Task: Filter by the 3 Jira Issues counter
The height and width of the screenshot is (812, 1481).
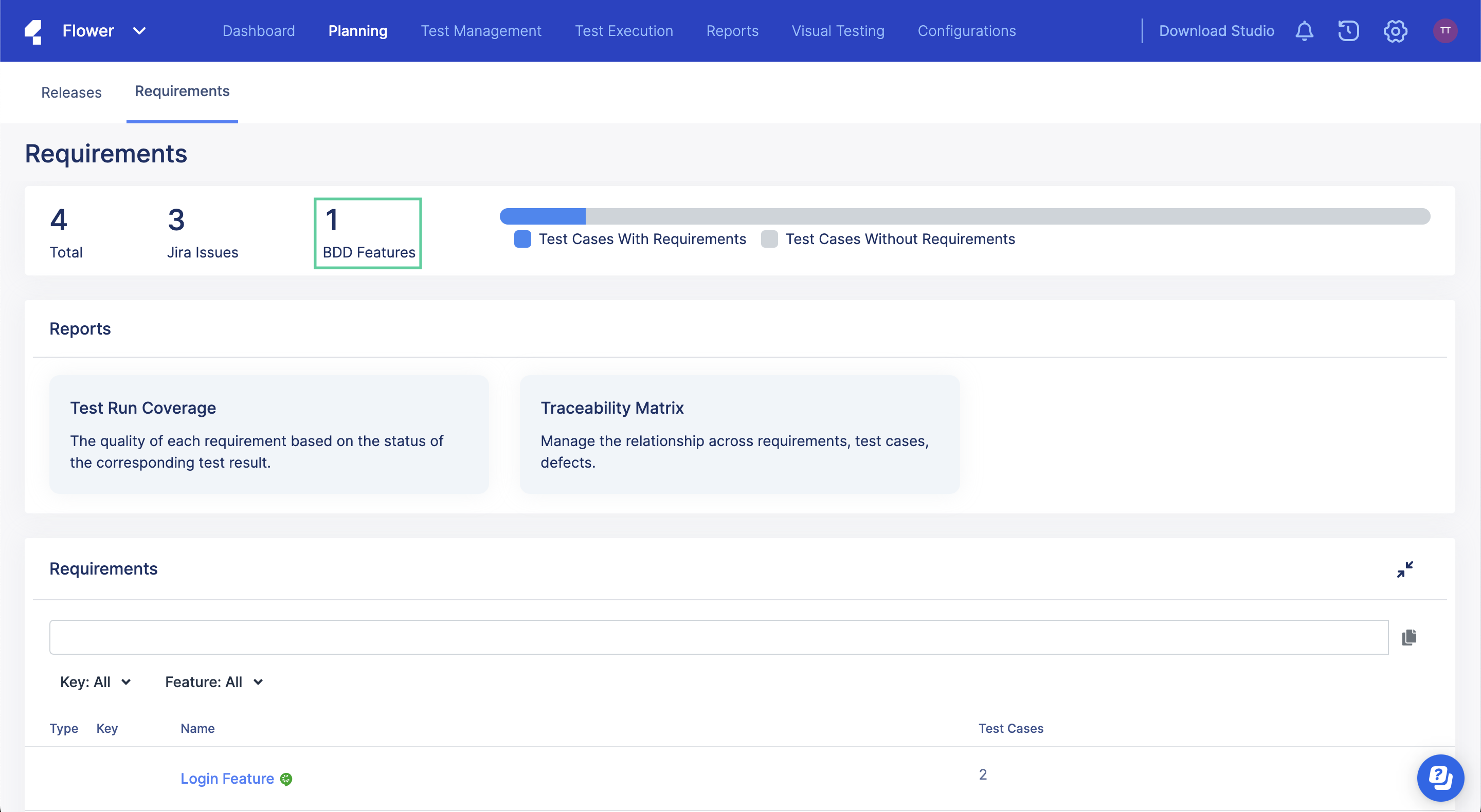Action: (203, 233)
